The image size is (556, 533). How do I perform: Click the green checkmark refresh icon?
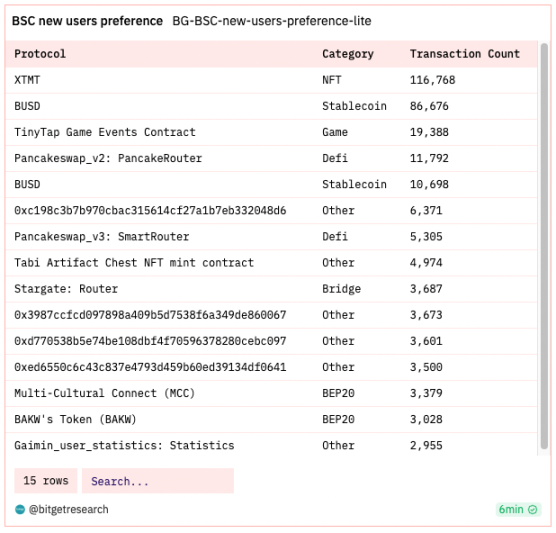pos(533,510)
